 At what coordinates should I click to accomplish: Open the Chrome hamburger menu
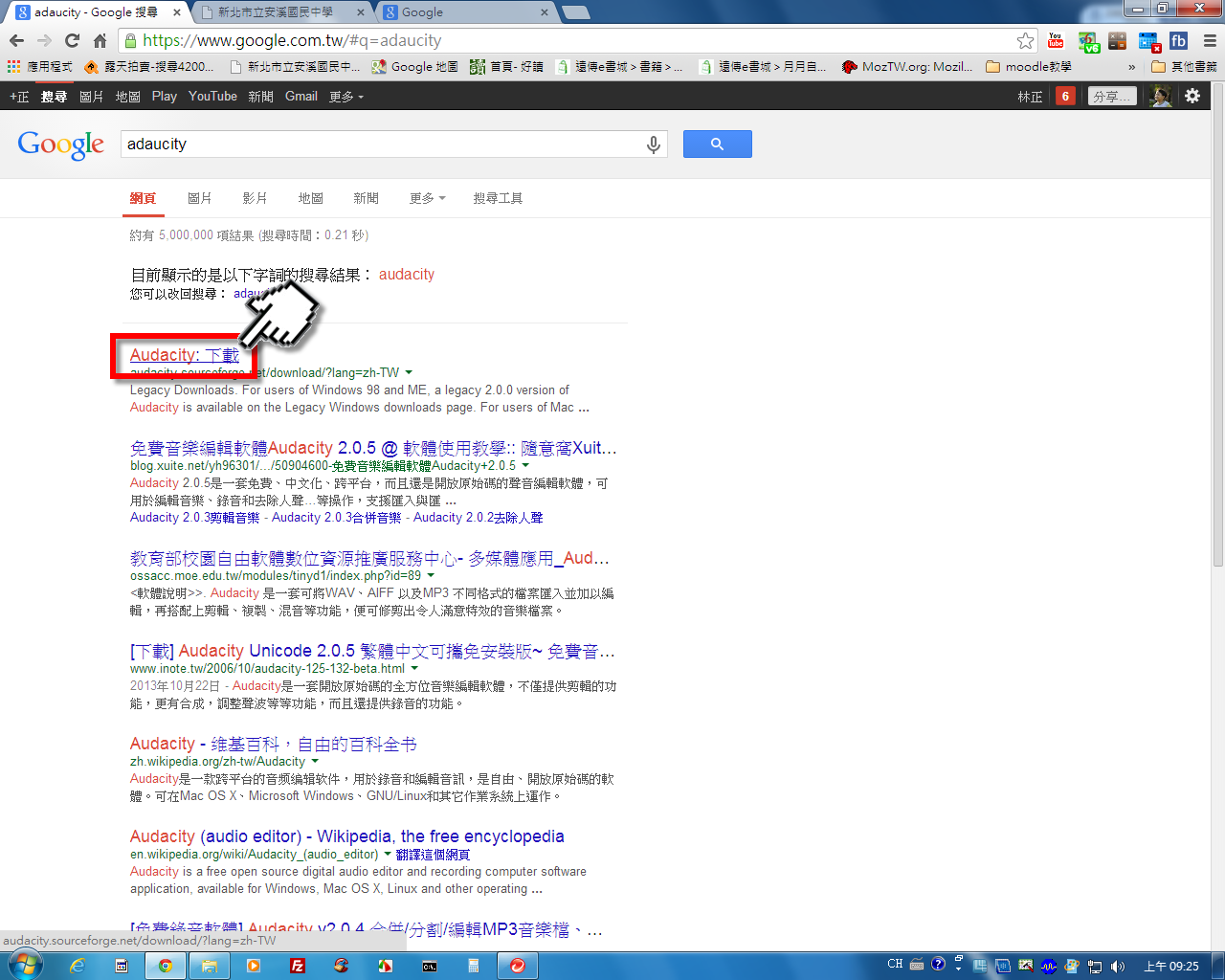[1209, 40]
